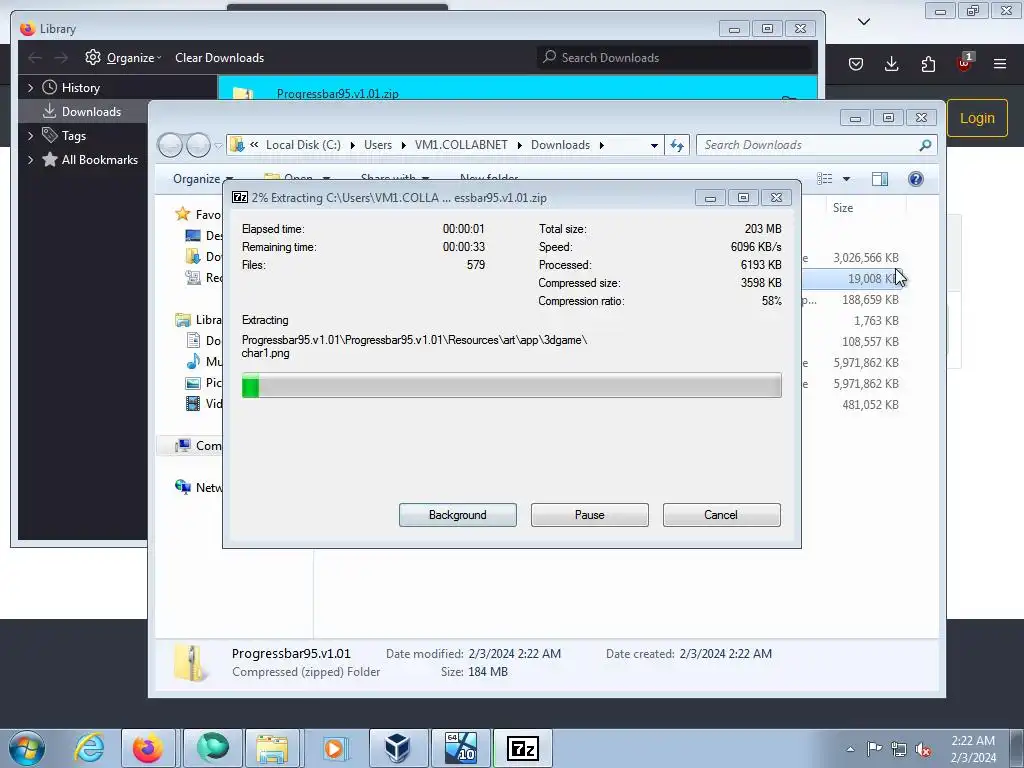Send extraction to Background
Image resolution: width=1024 pixels, height=768 pixels.
click(457, 515)
